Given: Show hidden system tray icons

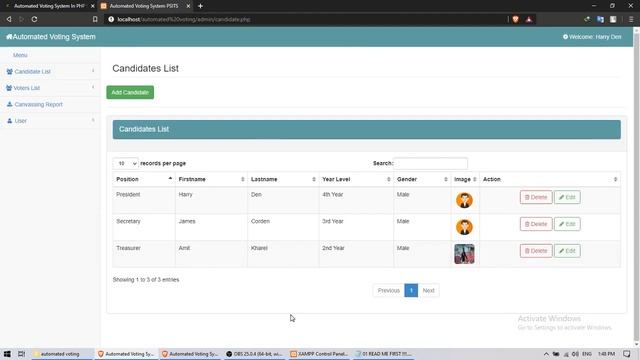Looking at the screenshot, I should 546,354.
